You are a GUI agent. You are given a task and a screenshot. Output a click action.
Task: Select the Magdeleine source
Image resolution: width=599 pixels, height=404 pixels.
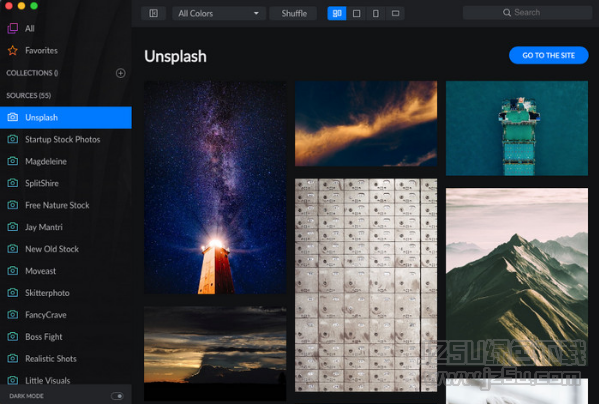[x=66, y=162]
